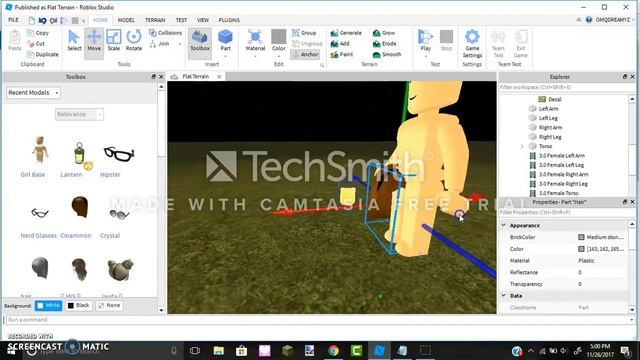
Task: Copy the selected object
Action: [38, 33]
